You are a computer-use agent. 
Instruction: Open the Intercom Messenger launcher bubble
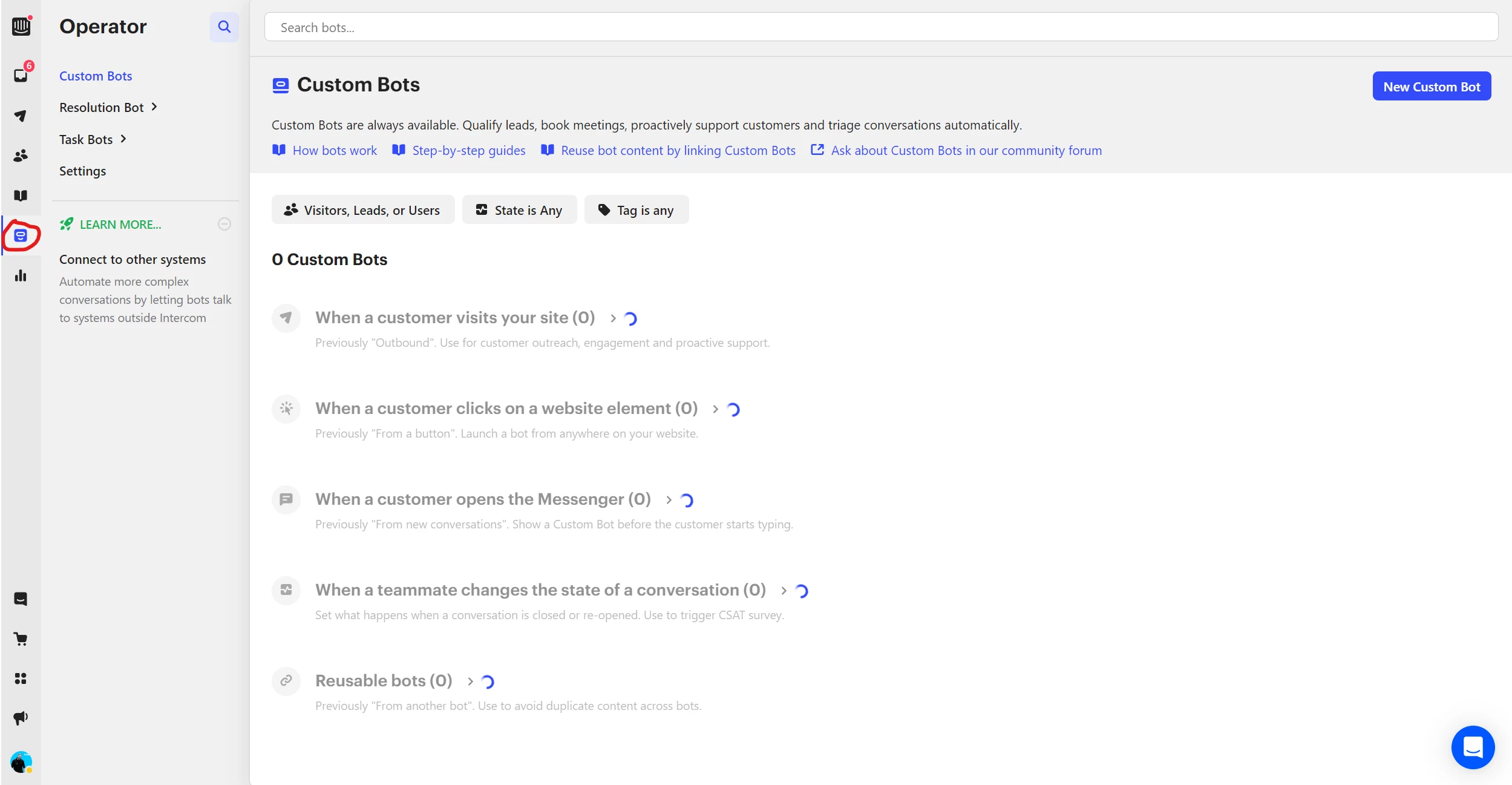[x=1473, y=747]
